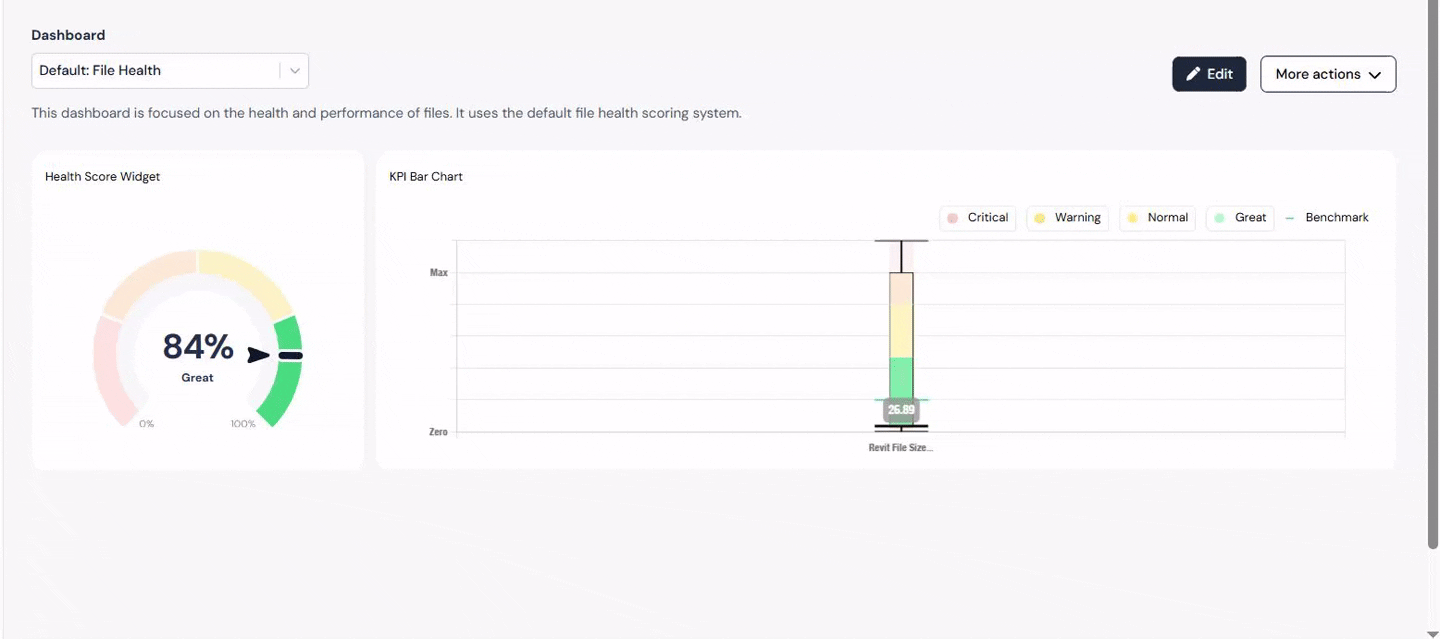The image size is (1440, 639).
Task: Click the Benchmark dash marker in legend
Action: click(x=1289, y=218)
